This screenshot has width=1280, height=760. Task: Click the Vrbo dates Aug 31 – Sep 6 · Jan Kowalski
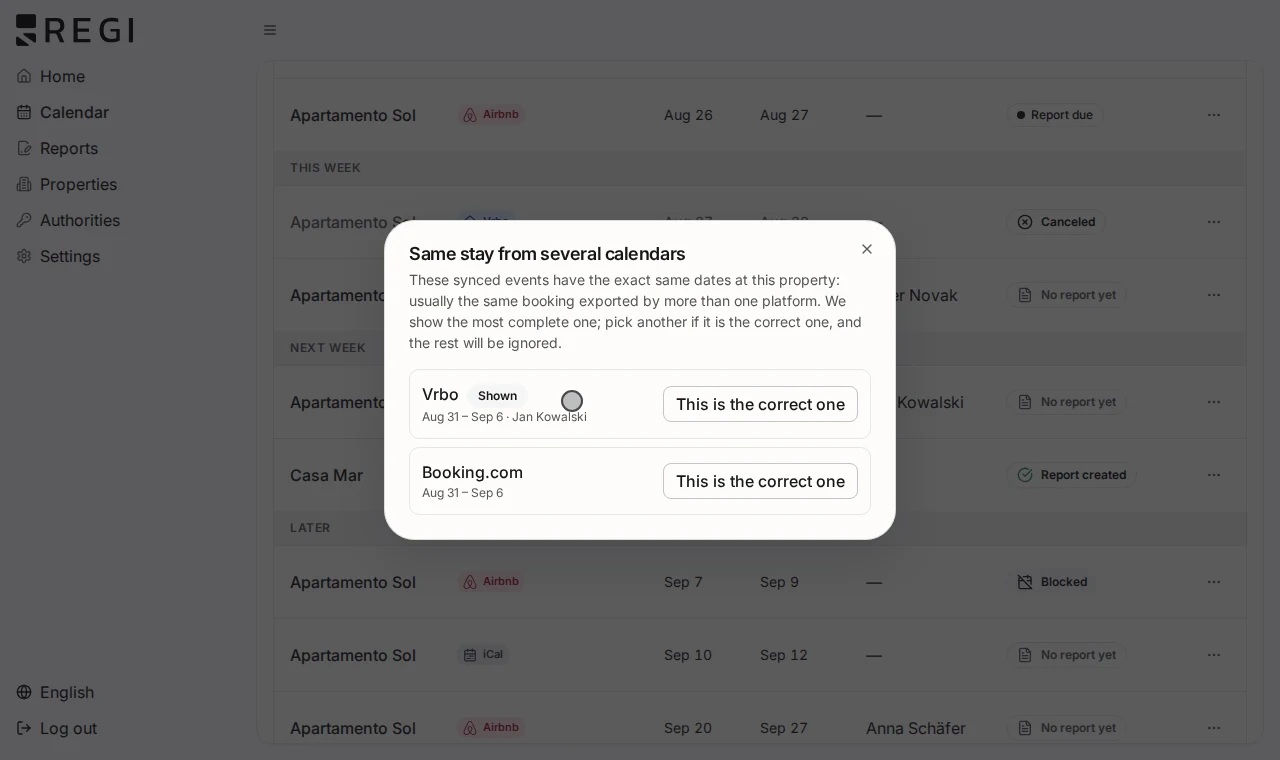click(x=504, y=417)
